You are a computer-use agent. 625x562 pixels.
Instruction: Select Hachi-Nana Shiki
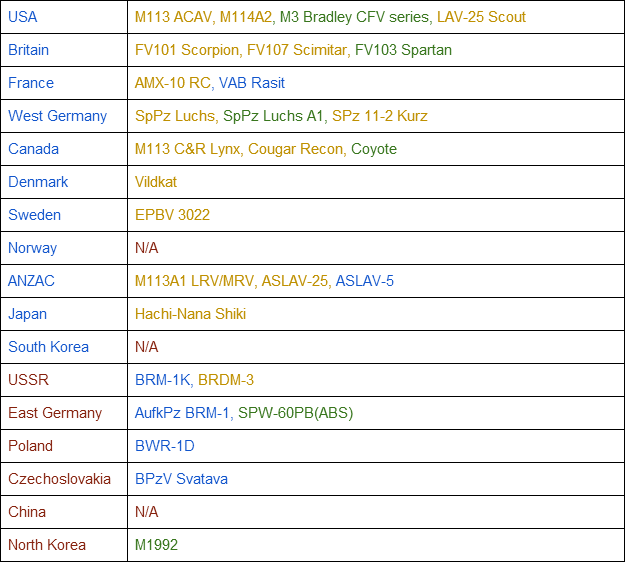point(190,314)
